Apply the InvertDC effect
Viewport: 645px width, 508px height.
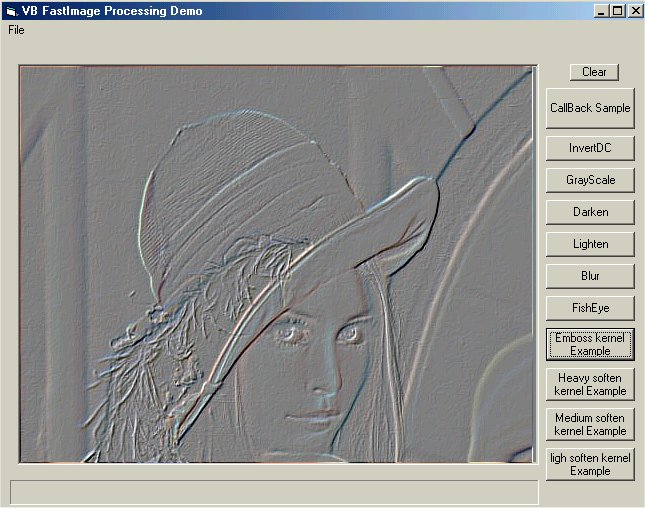[x=590, y=148]
